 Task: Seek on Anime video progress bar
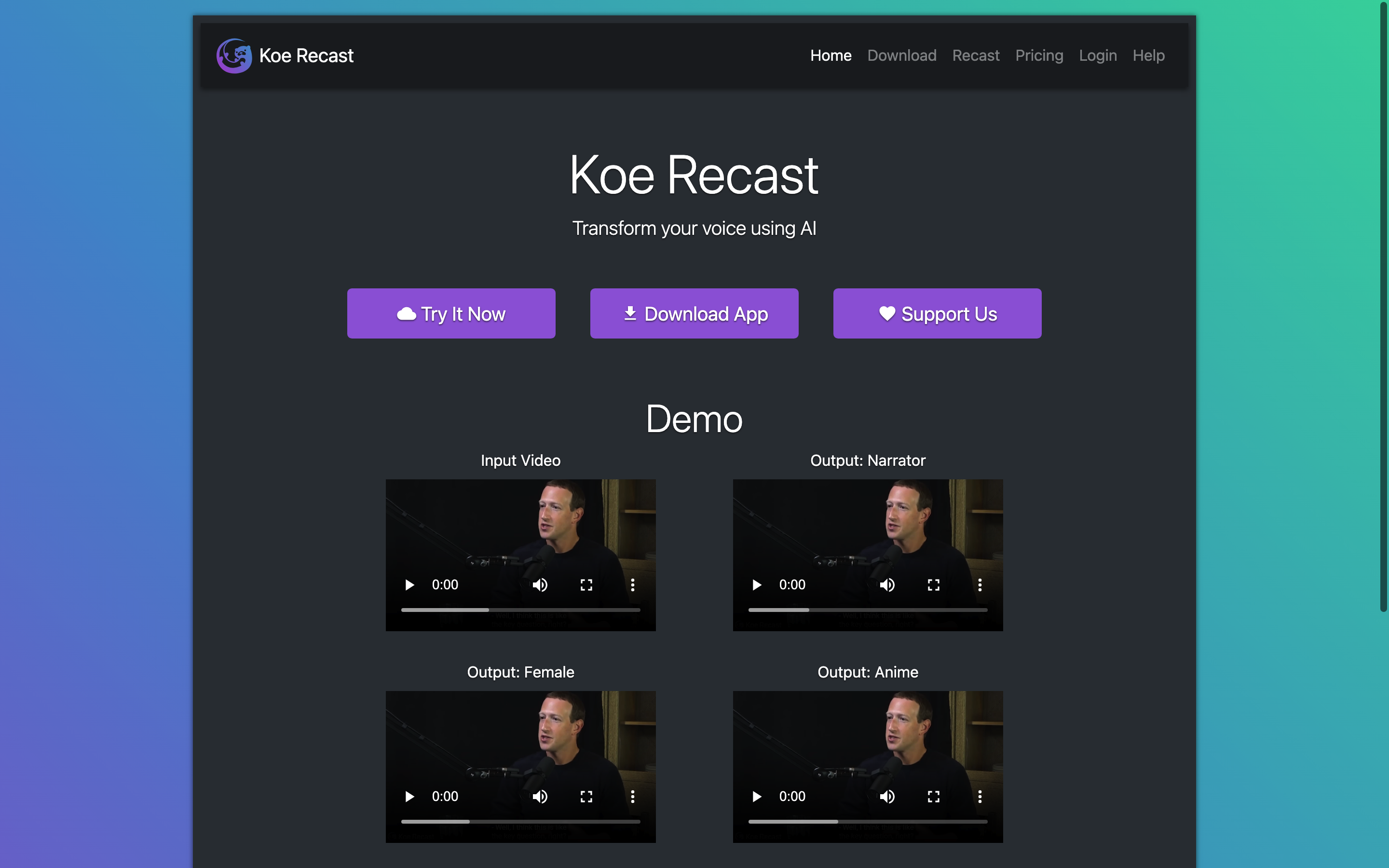coord(868,822)
